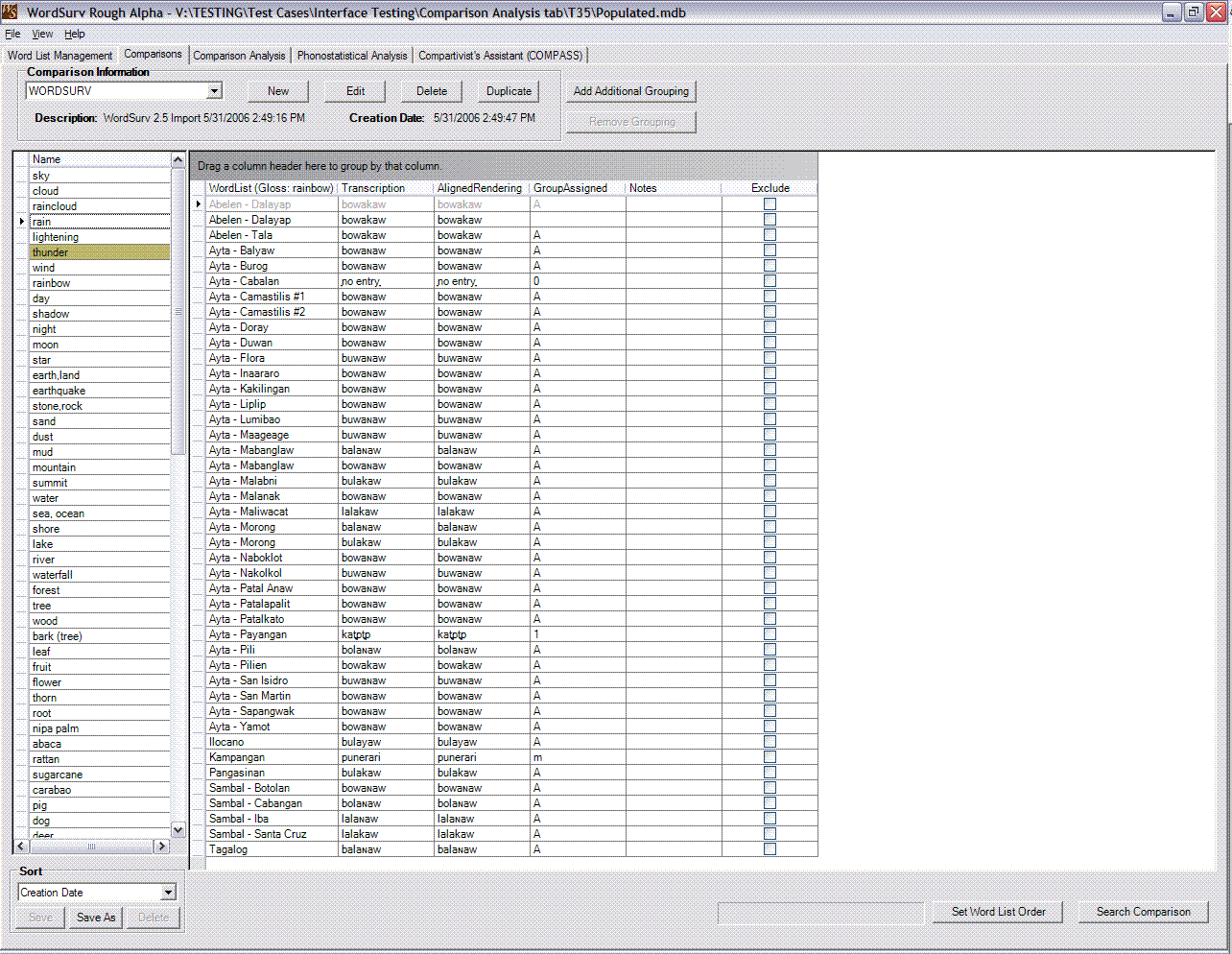Click the Edit comparison button
Image resolution: width=1232 pixels, height=954 pixels.
(355, 91)
